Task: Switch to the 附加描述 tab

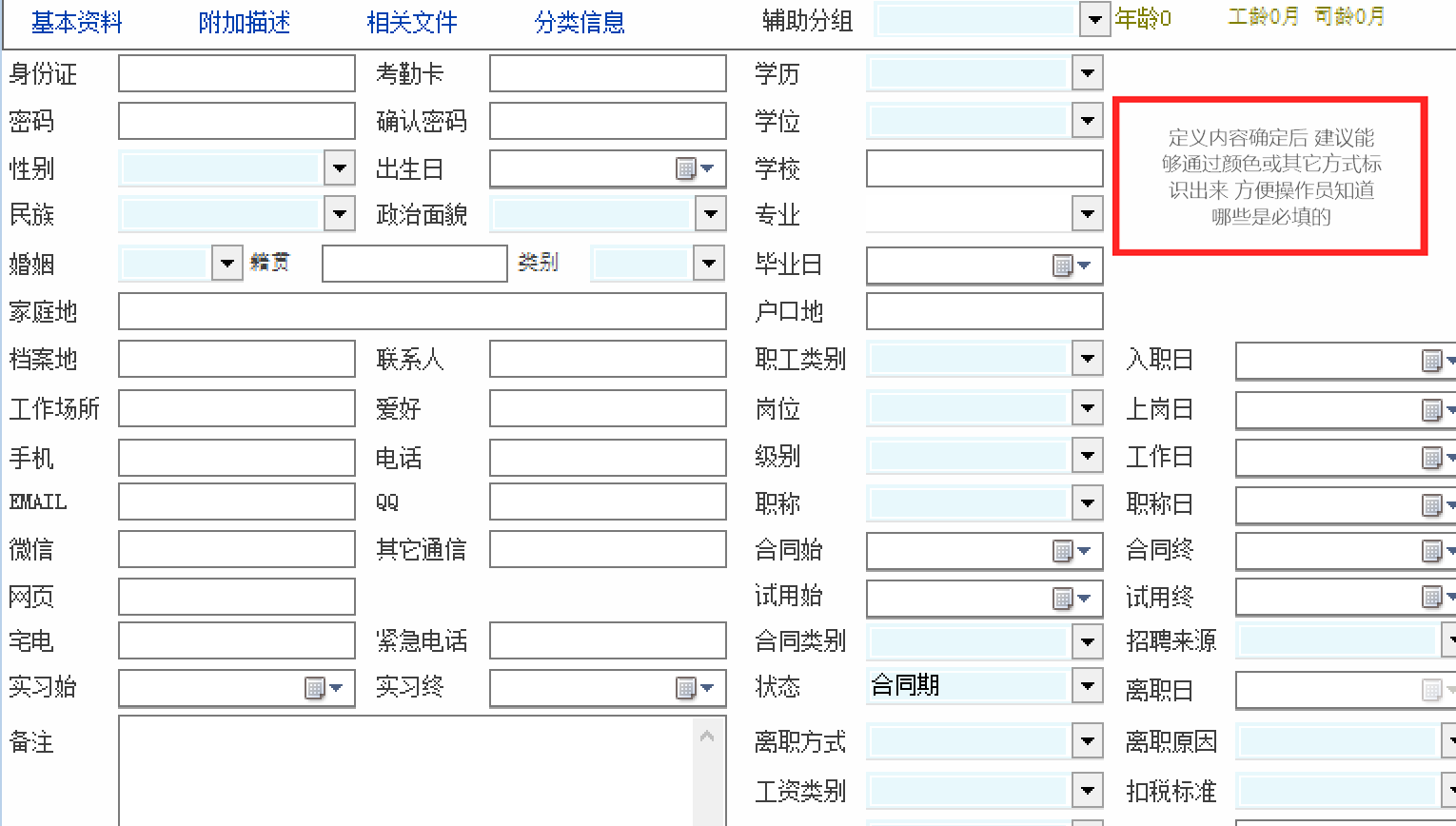Action: (x=245, y=23)
